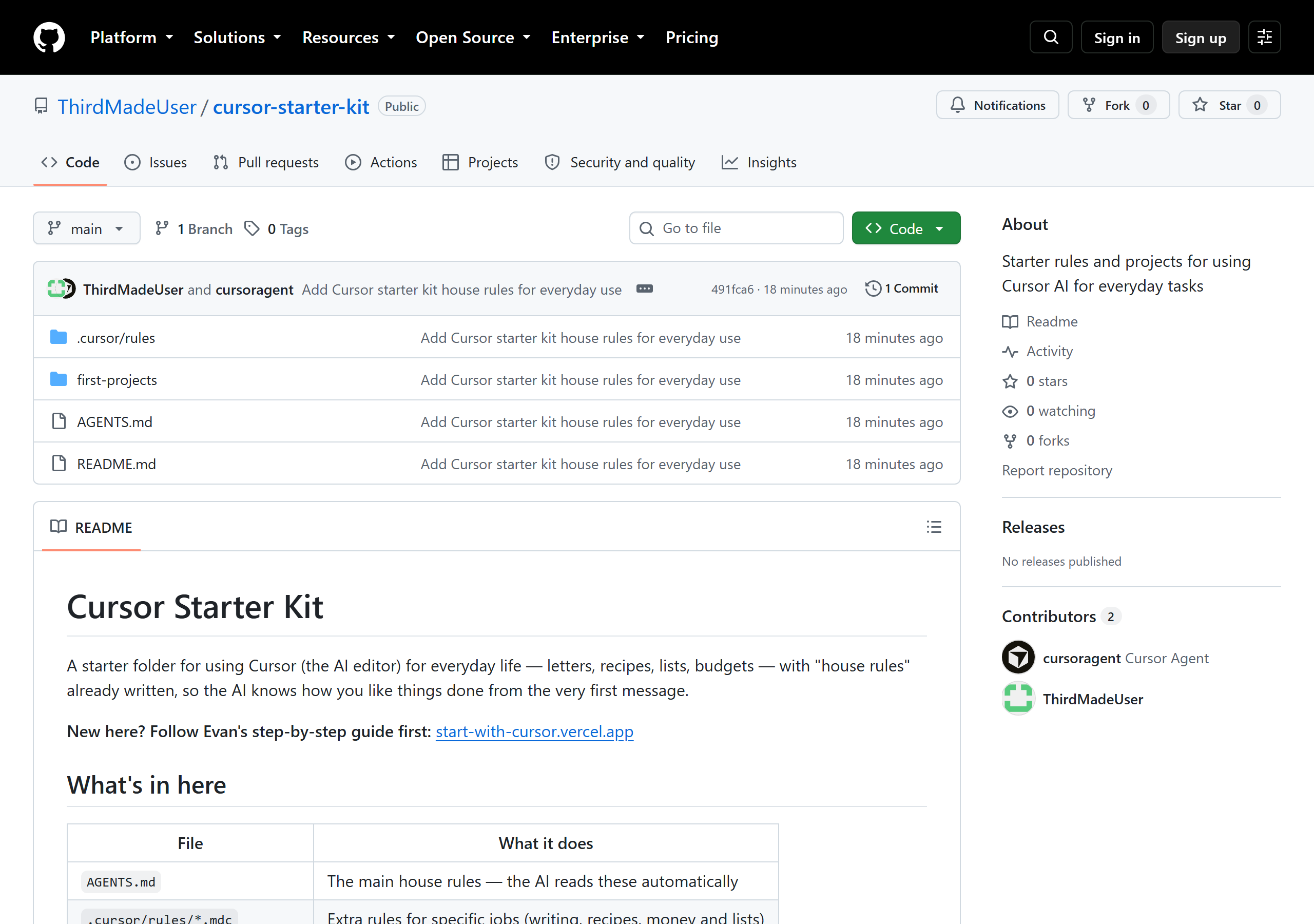Image resolution: width=1314 pixels, height=924 pixels.
Task: Expand the Solutions menu
Action: pos(238,37)
